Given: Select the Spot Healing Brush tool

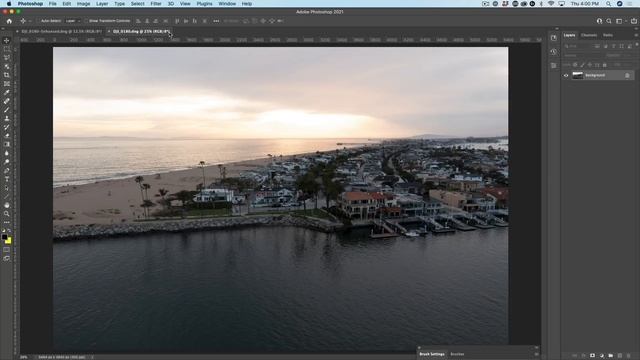Looking at the screenshot, I should click(7, 101).
